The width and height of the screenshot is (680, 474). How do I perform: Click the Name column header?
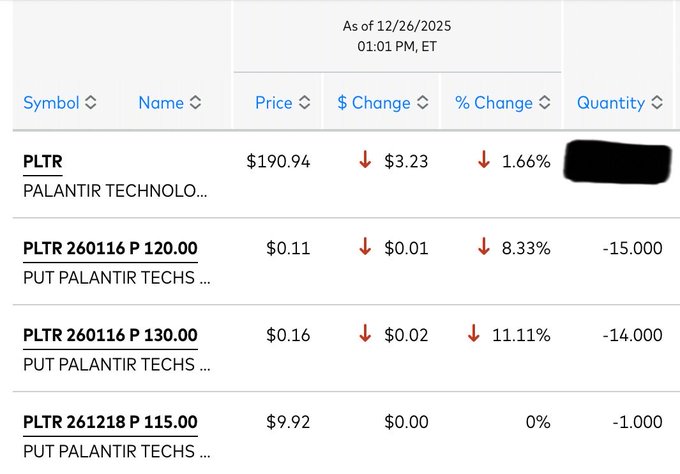pyautogui.click(x=161, y=103)
